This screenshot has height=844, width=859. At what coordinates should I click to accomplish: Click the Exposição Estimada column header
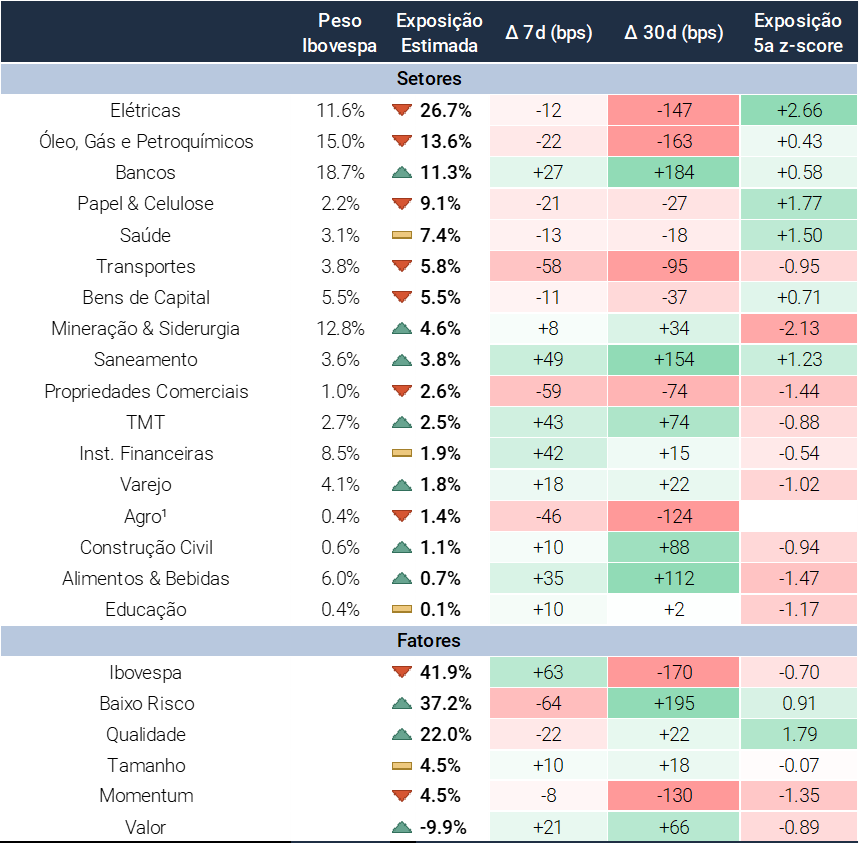[439, 32]
